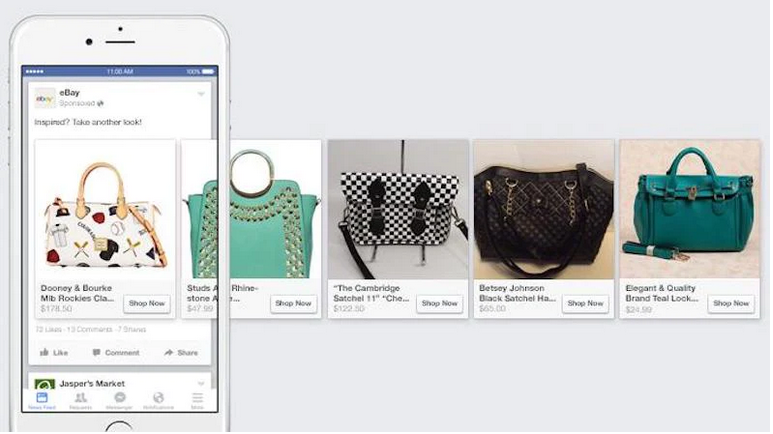
Task: Select the teal handbag product image
Action: coord(690,210)
